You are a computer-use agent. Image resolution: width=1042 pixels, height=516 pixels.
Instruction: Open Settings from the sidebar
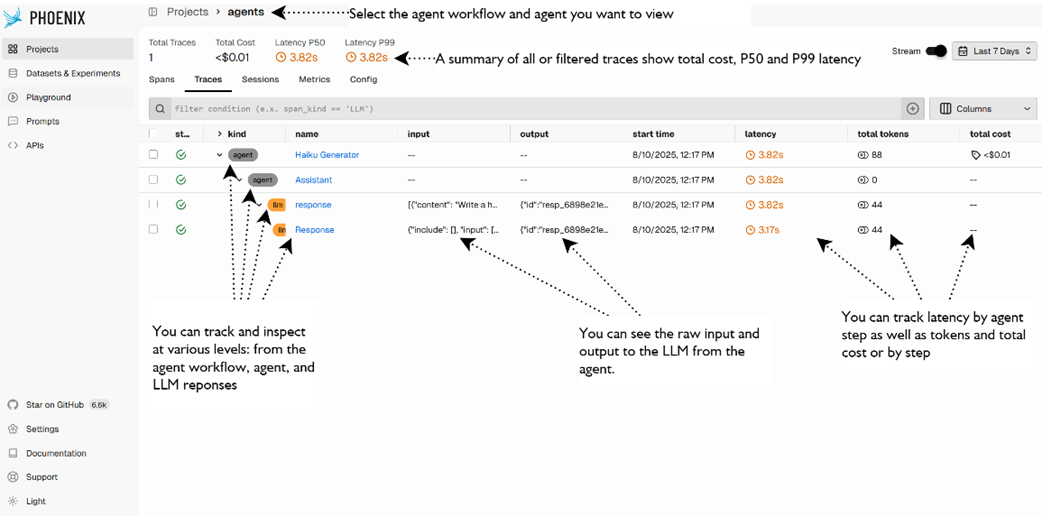pos(42,429)
